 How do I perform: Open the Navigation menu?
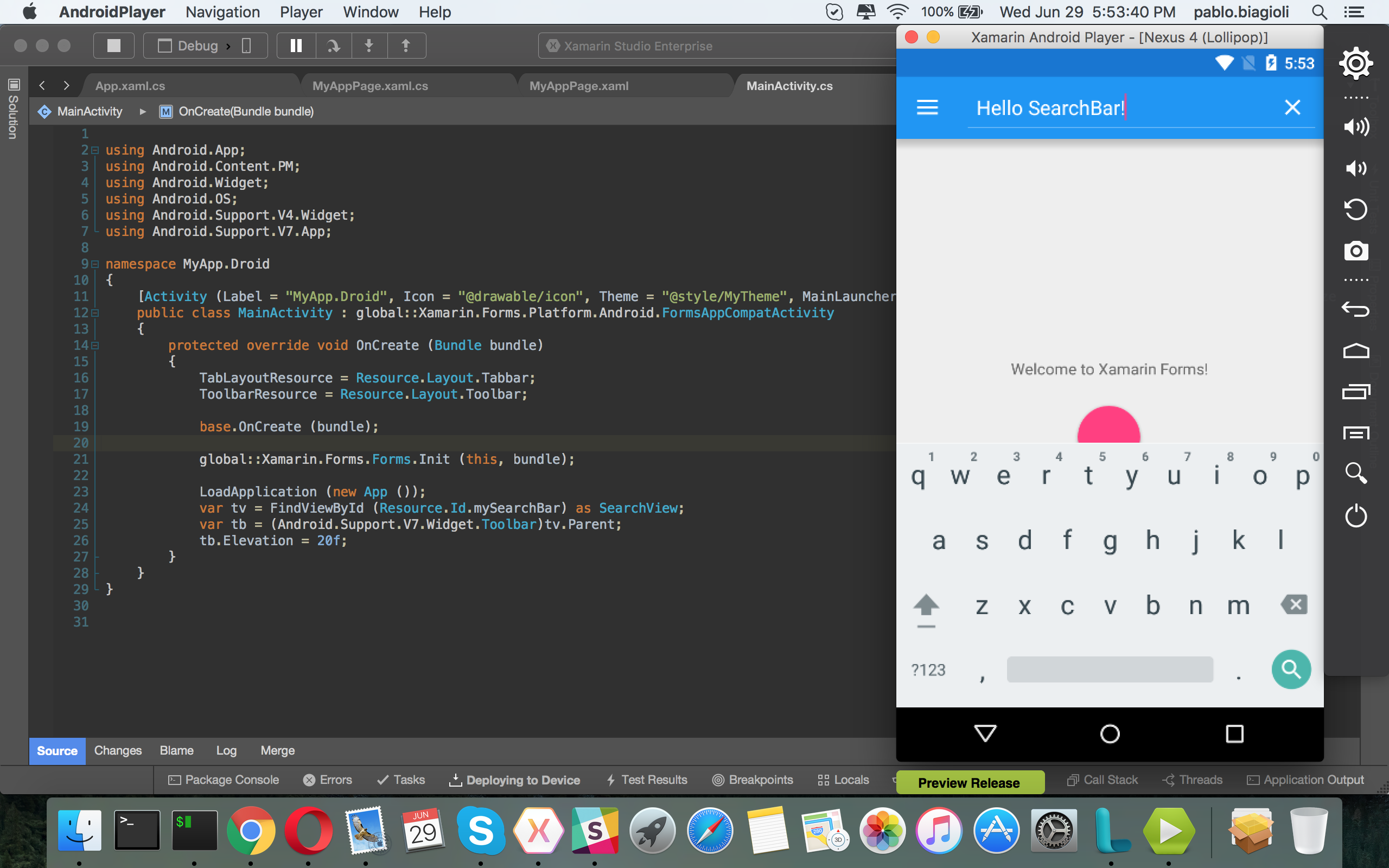tap(222, 12)
